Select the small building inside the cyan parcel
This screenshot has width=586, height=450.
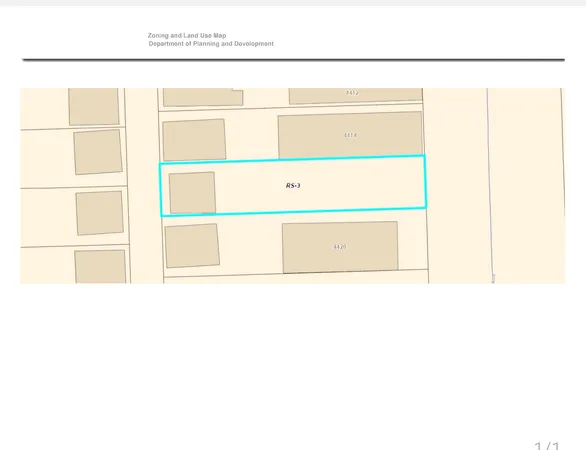(x=192, y=193)
